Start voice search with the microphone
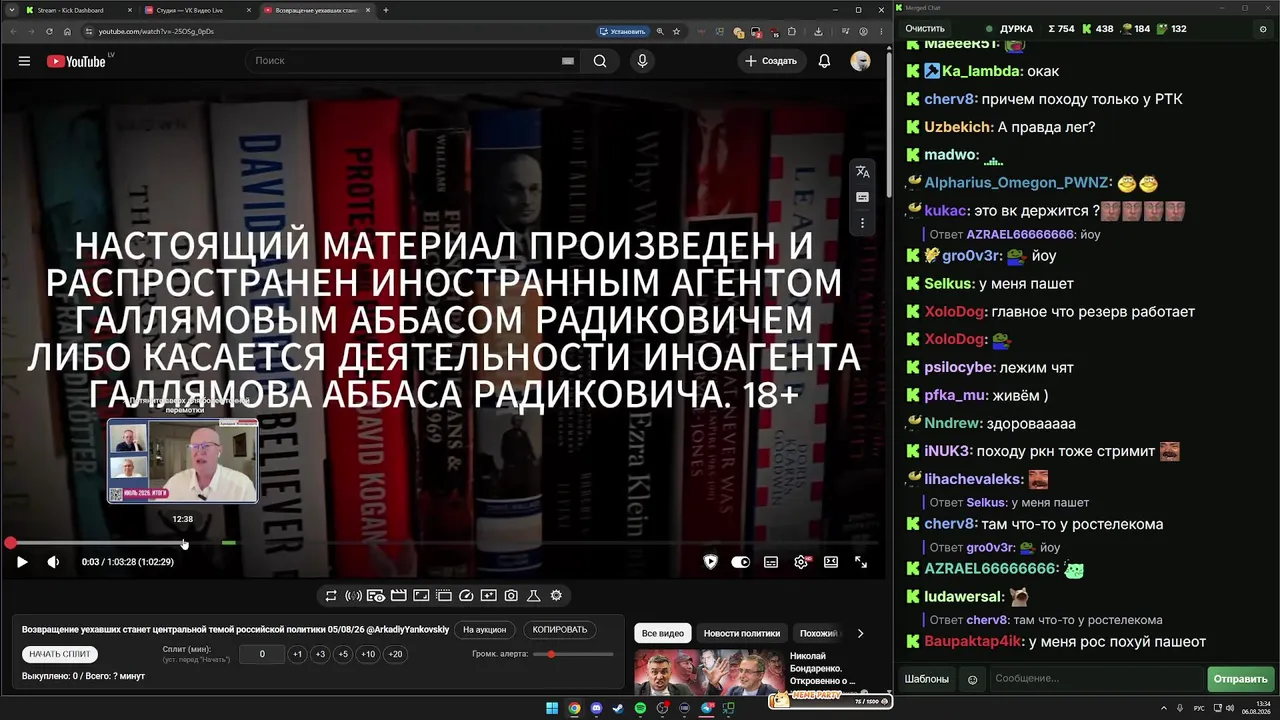1280x720 pixels. tap(642, 61)
